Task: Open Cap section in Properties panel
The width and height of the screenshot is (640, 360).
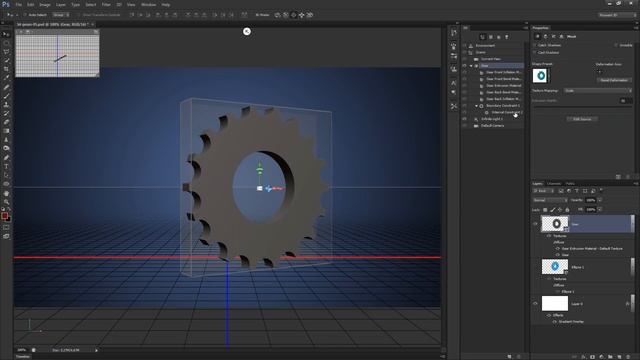Action: (553, 36)
